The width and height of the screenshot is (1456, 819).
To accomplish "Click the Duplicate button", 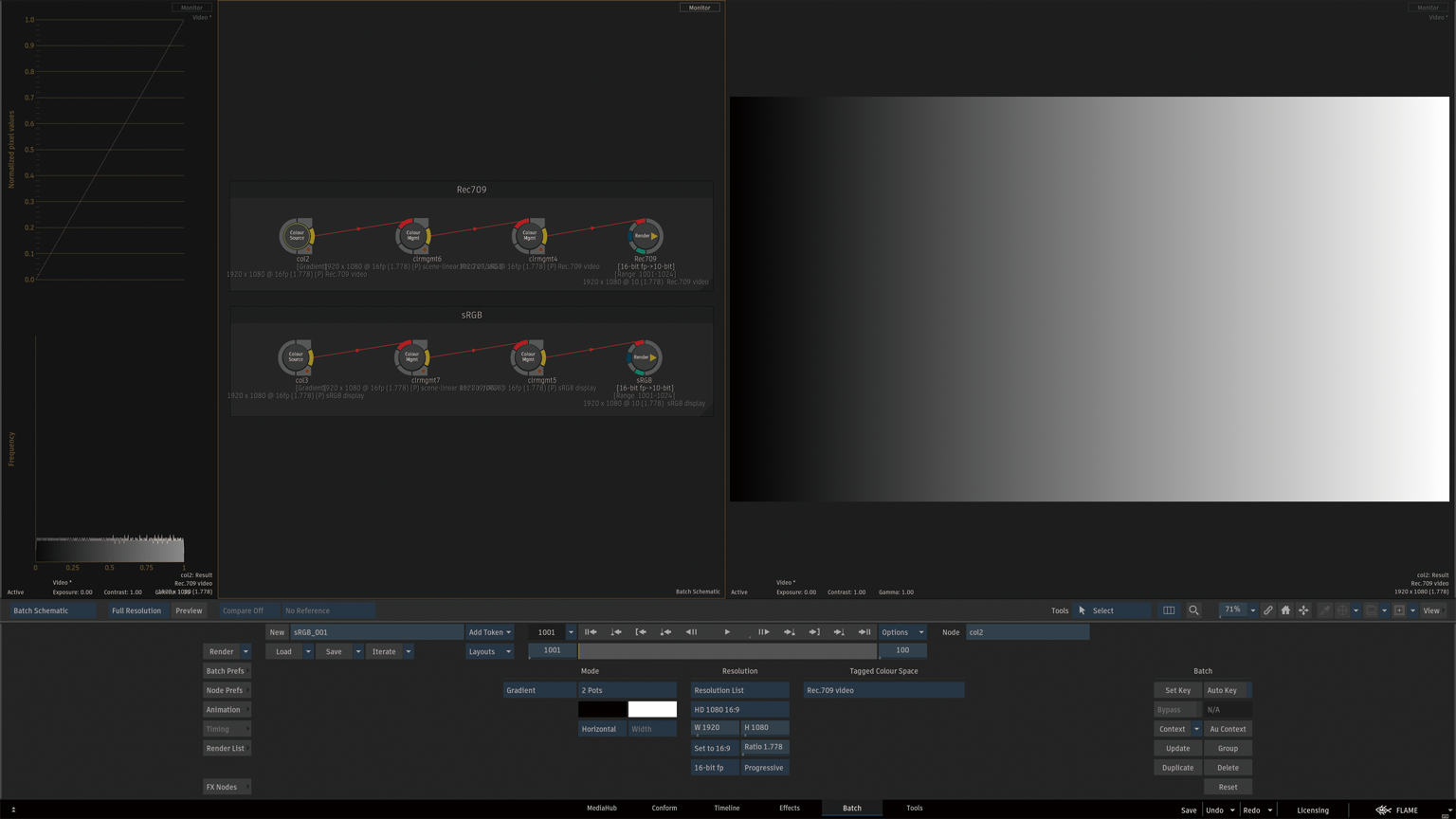I will [1177, 768].
